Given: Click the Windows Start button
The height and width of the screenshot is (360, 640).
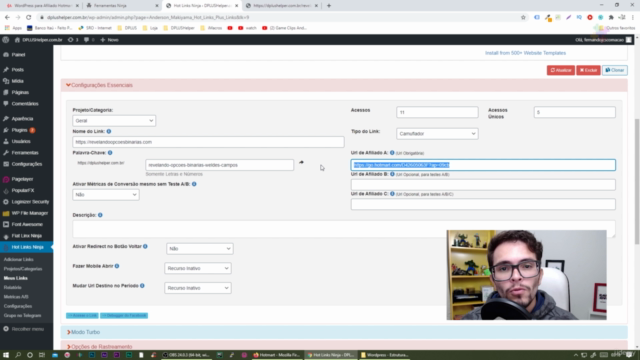Looking at the screenshot, I should pos(6,355).
